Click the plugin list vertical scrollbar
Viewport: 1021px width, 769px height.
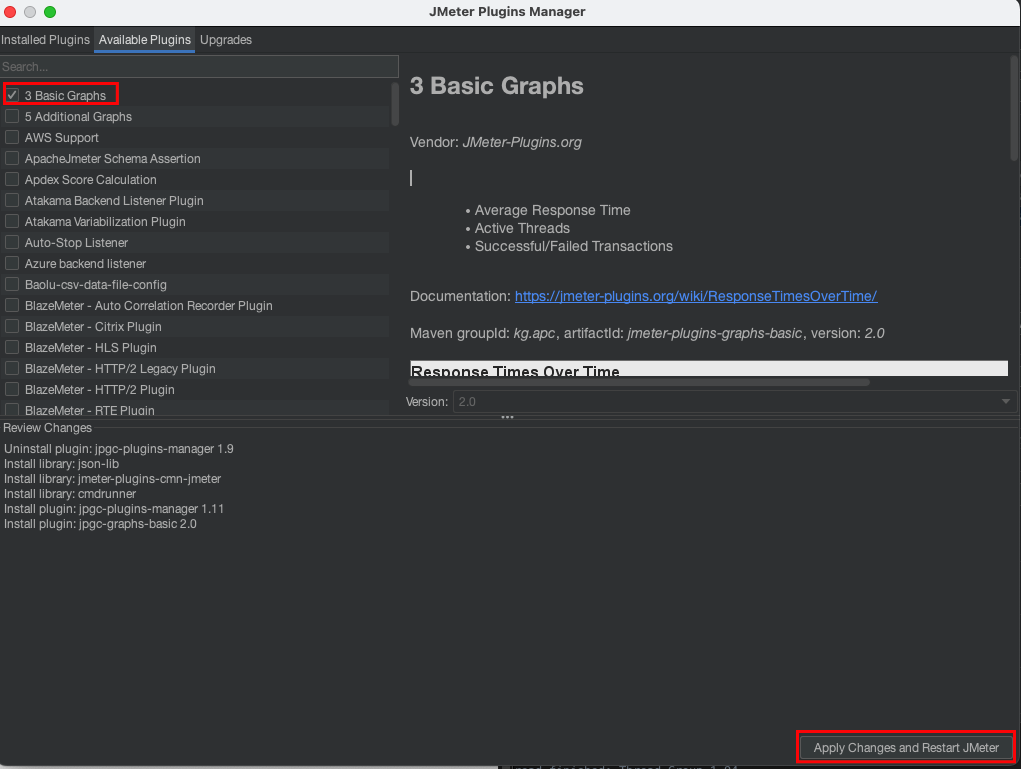click(x=395, y=104)
